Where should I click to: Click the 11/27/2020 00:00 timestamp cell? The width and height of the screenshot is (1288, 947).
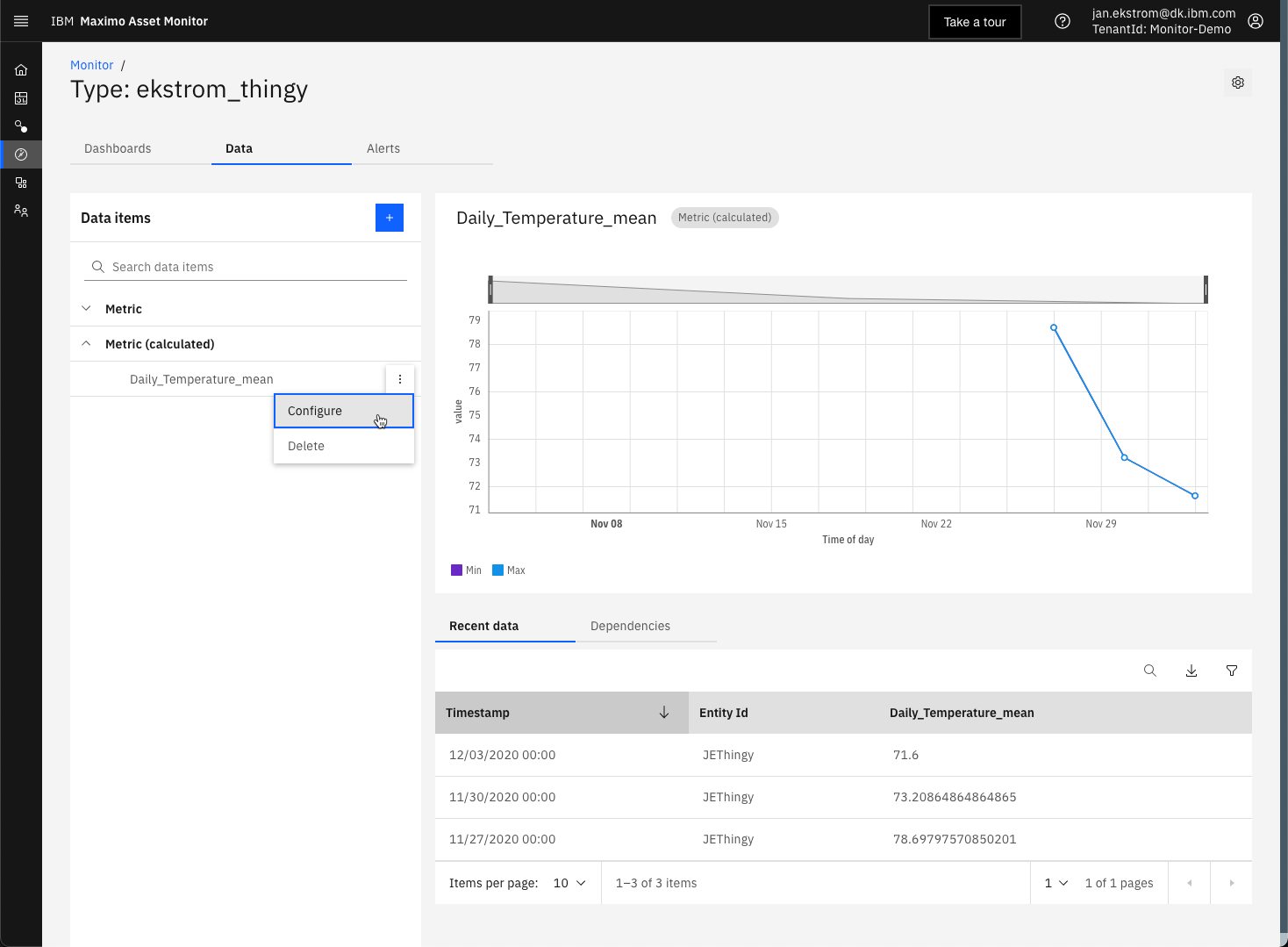click(x=502, y=839)
